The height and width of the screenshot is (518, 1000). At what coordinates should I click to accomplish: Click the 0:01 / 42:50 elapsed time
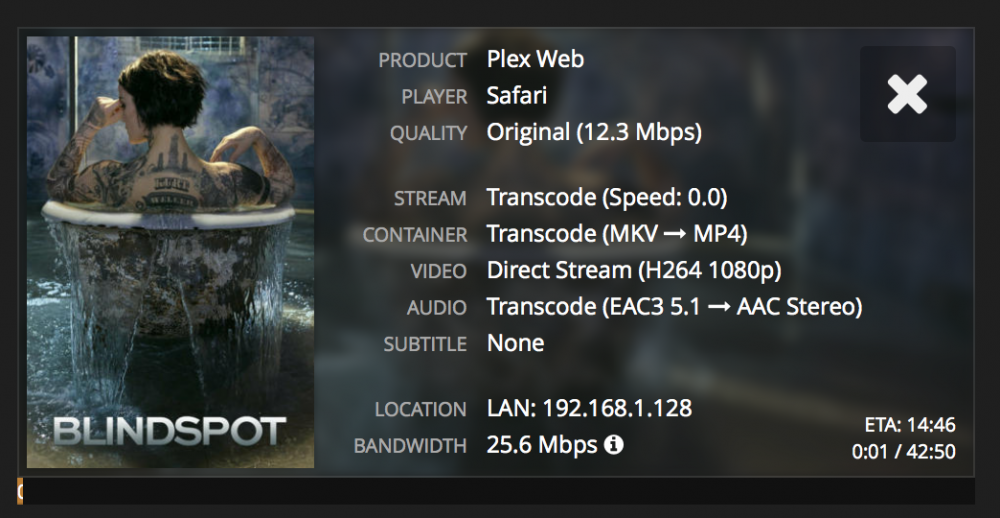(x=904, y=452)
